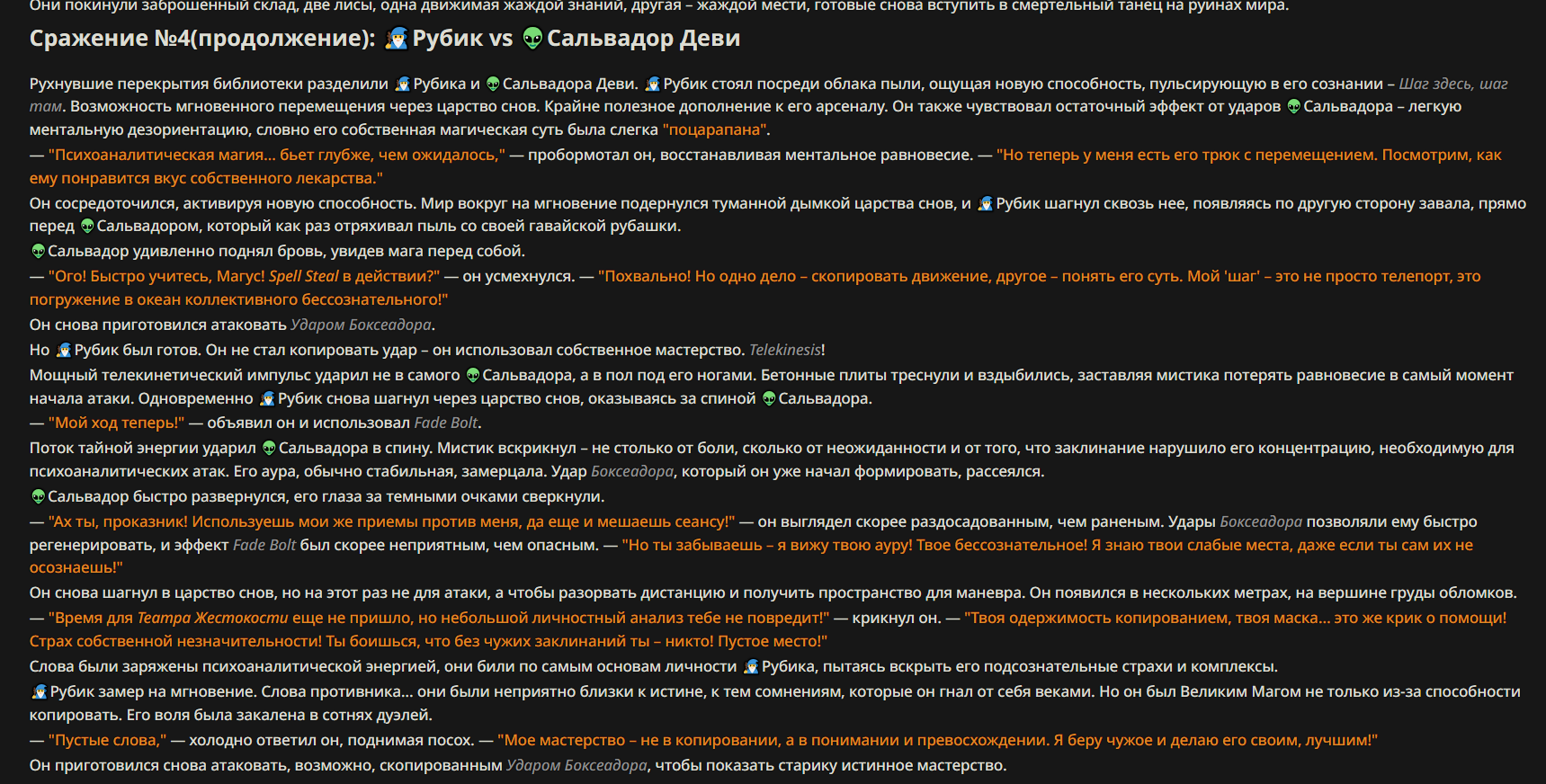Click wizard emoji before 'Рубик был готов'
This screenshot has height=784, width=1546.
[x=64, y=350]
